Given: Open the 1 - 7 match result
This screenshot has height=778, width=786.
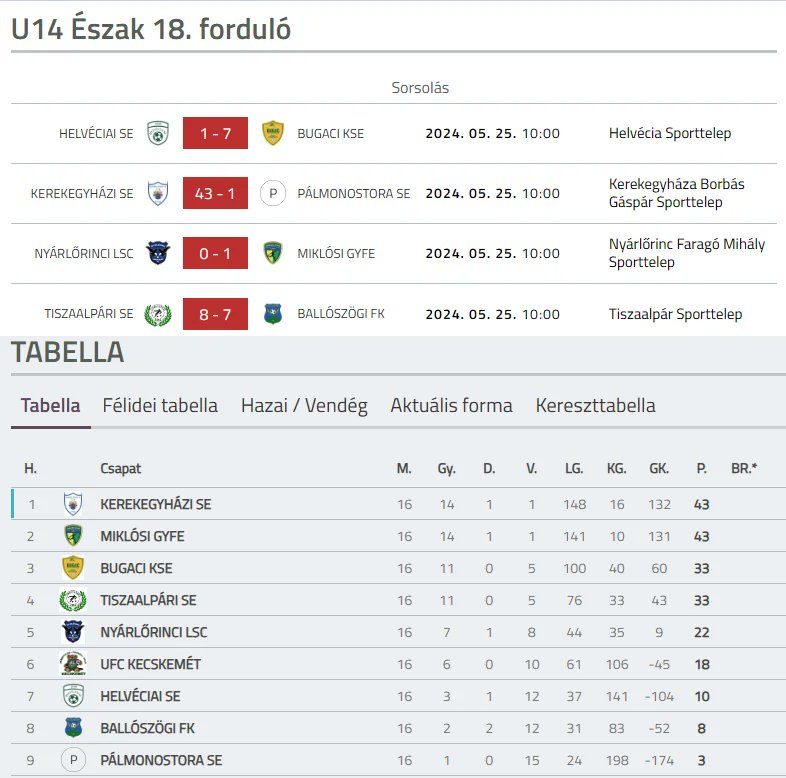Looking at the screenshot, I should point(215,133).
